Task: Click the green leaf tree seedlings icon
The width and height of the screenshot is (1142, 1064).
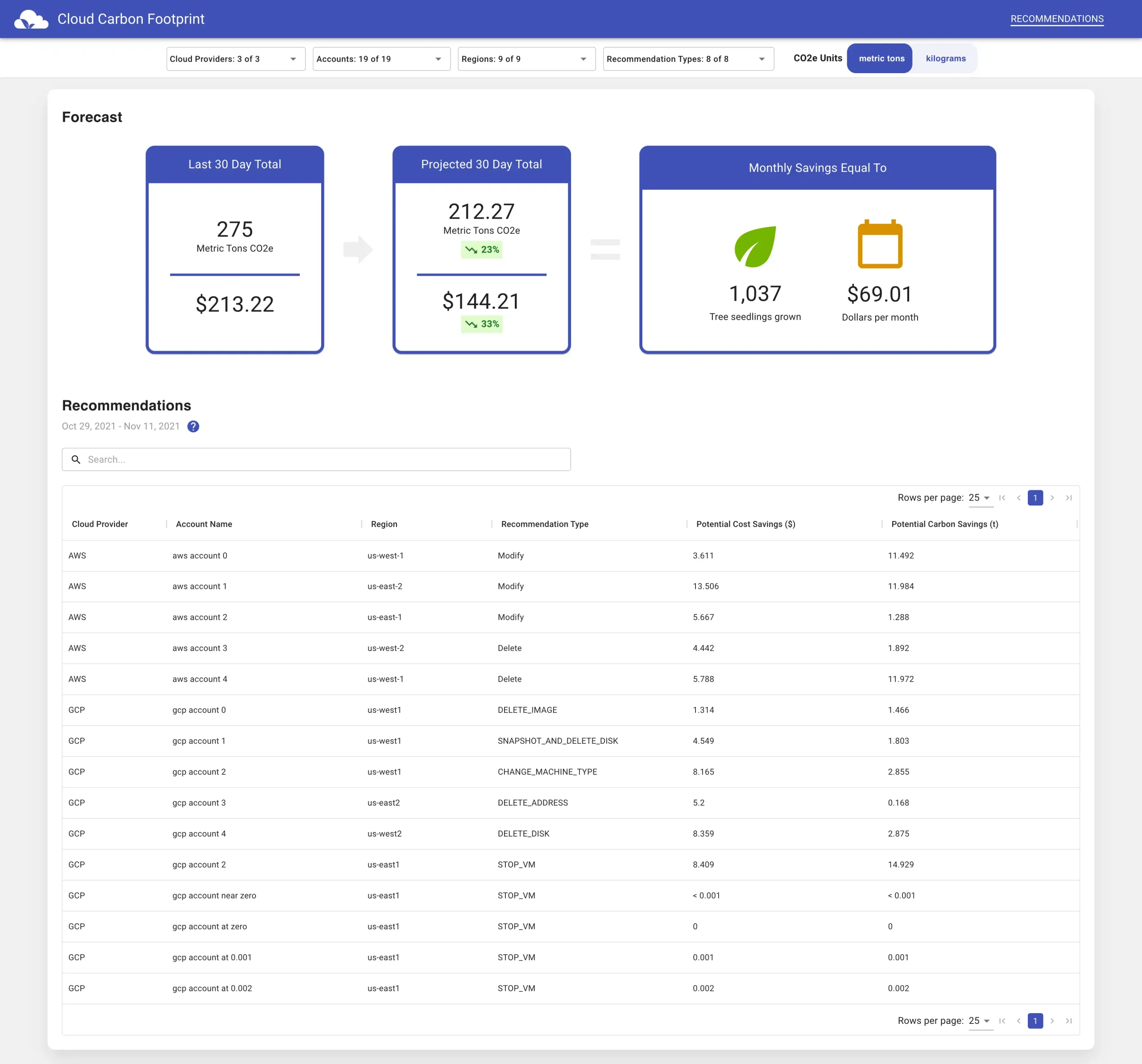Action: [755, 246]
